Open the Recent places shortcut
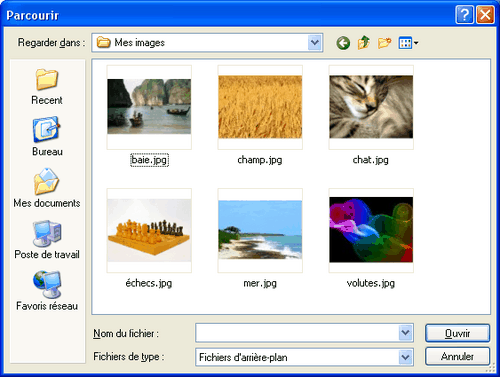 (47, 87)
